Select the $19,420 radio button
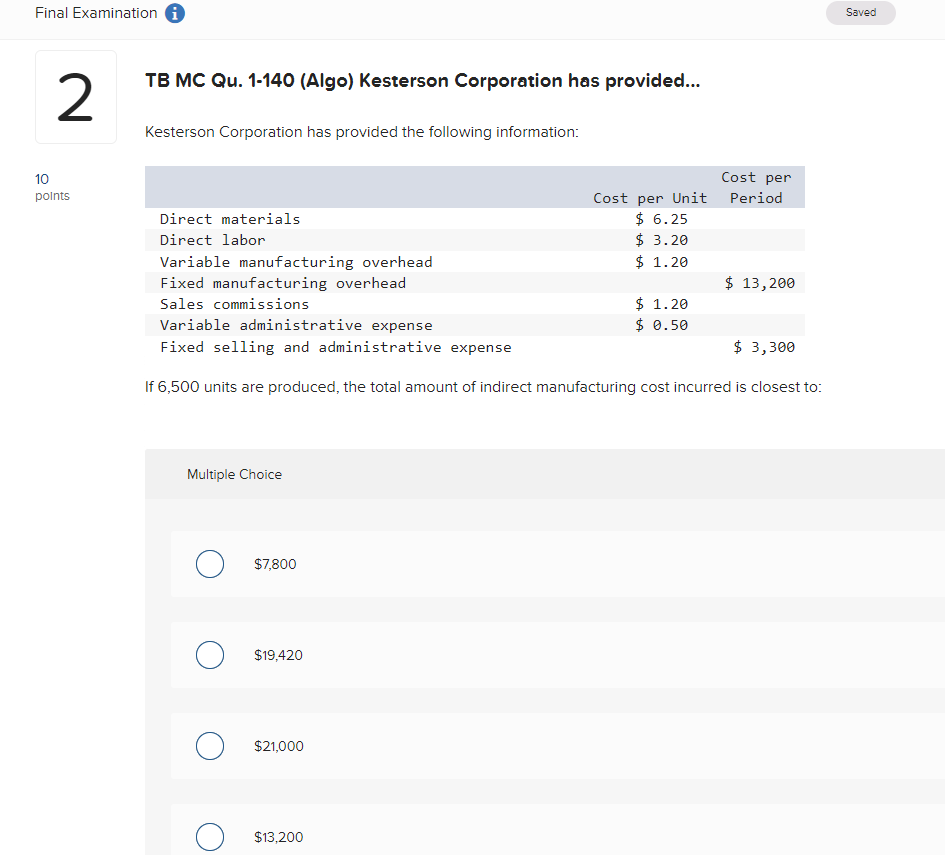The width and height of the screenshot is (945, 865). point(210,655)
